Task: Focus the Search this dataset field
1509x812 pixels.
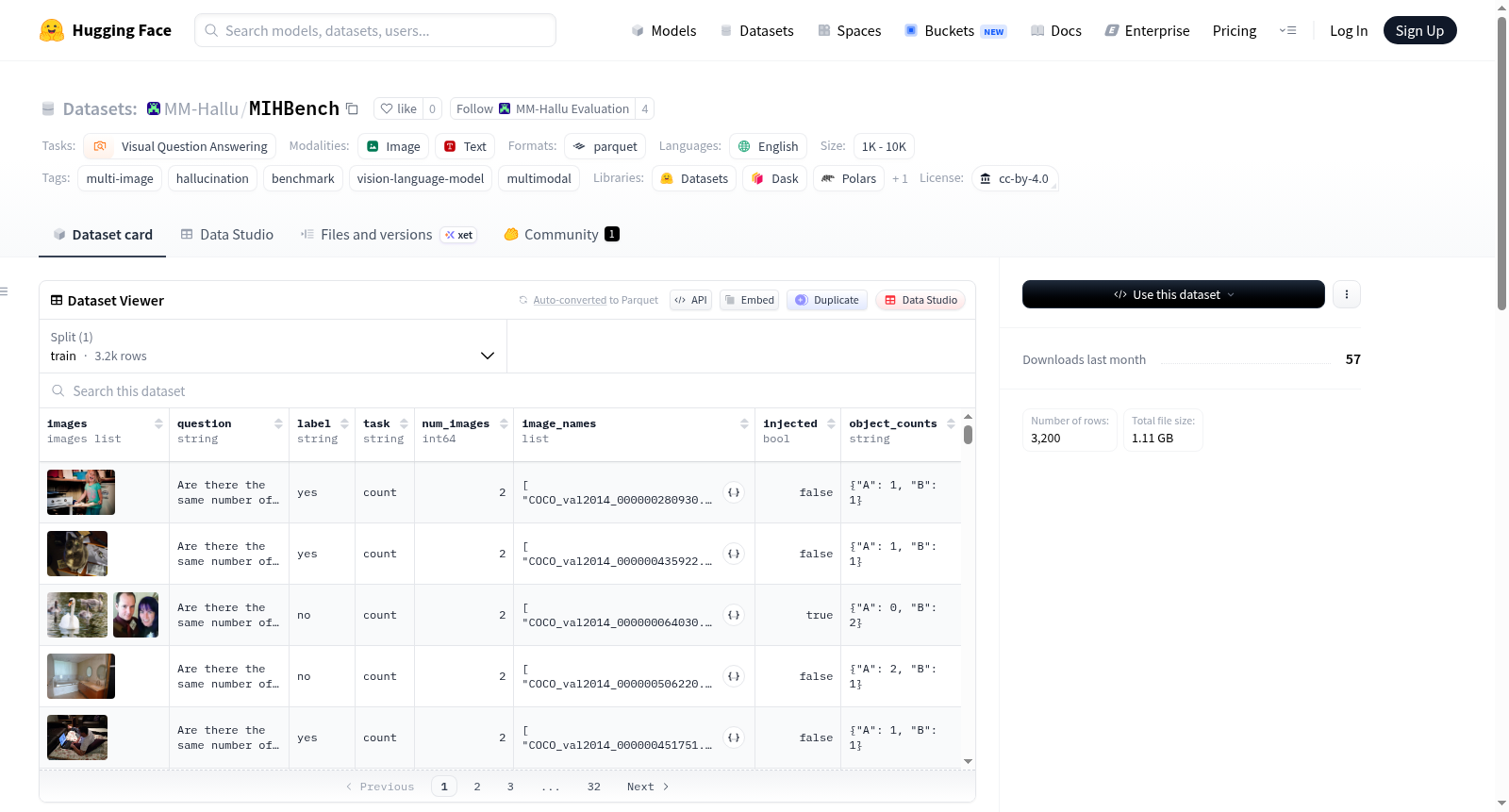Action: pyautogui.click(x=507, y=390)
